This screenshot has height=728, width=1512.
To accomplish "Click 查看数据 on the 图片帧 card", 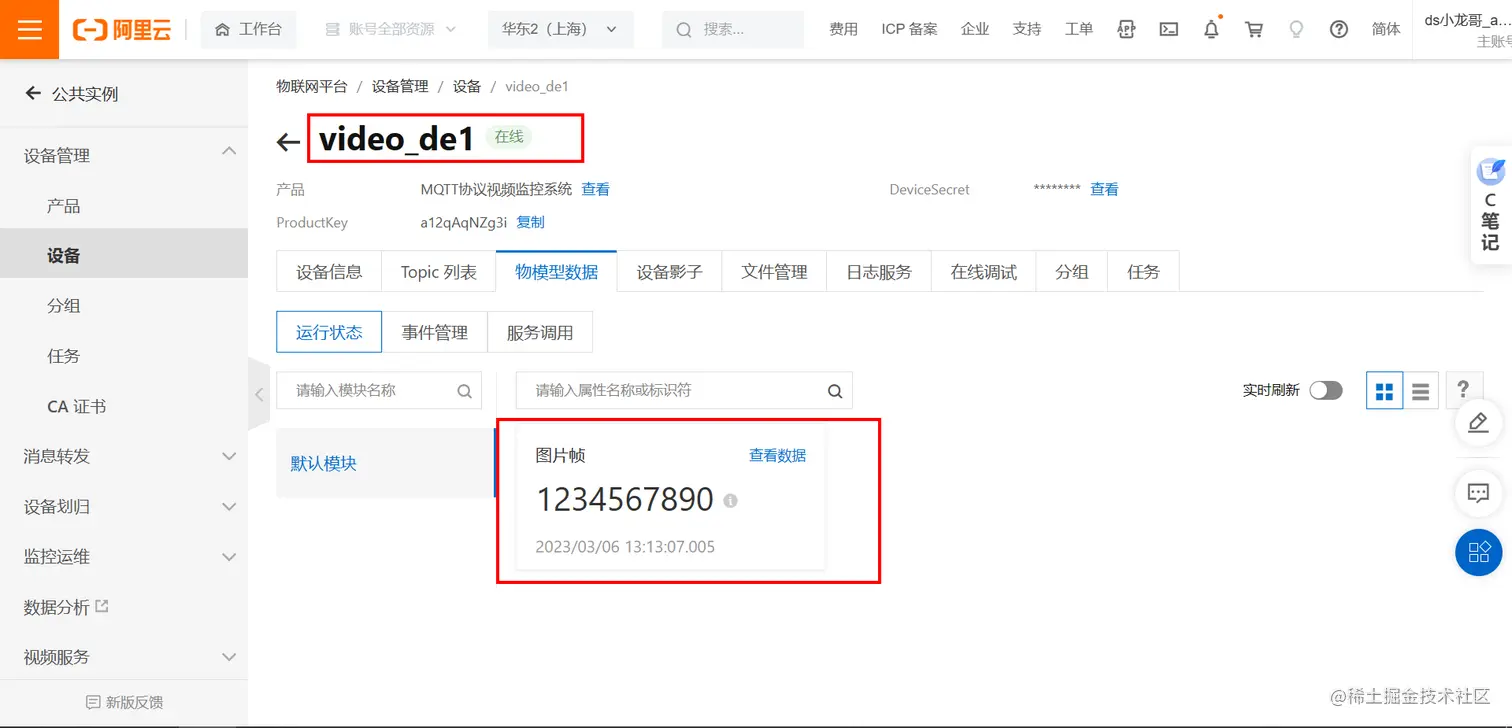I will coord(778,455).
